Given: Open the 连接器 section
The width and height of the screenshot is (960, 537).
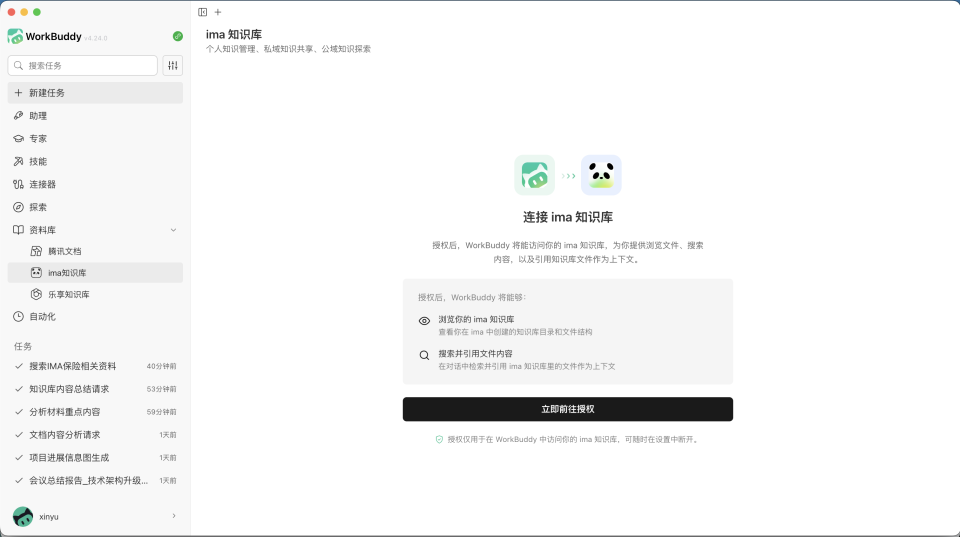Looking at the screenshot, I should [x=95, y=184].
